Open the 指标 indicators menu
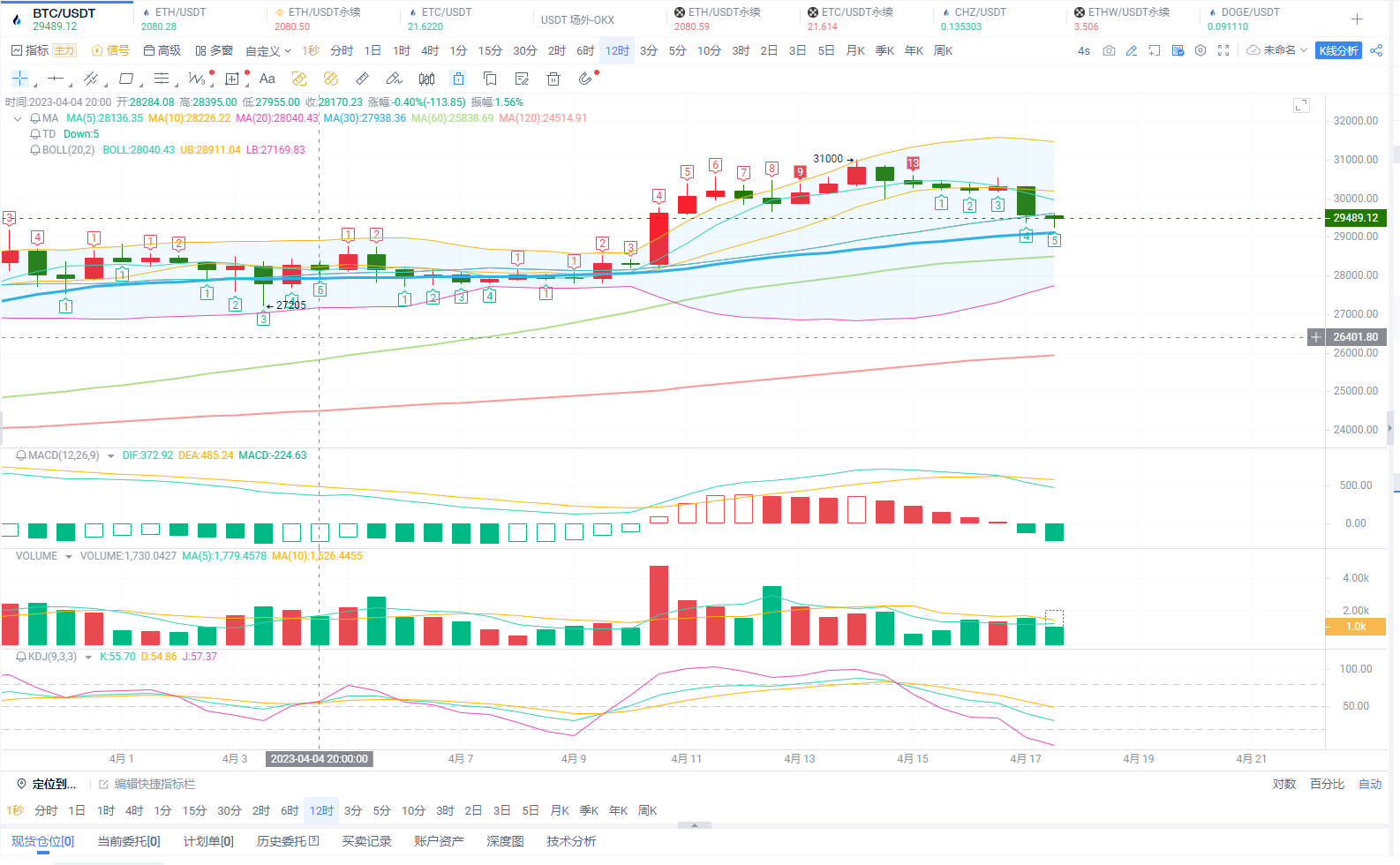Image resolution: width=1400 pixels, height=865 pixels. point(30,51)
